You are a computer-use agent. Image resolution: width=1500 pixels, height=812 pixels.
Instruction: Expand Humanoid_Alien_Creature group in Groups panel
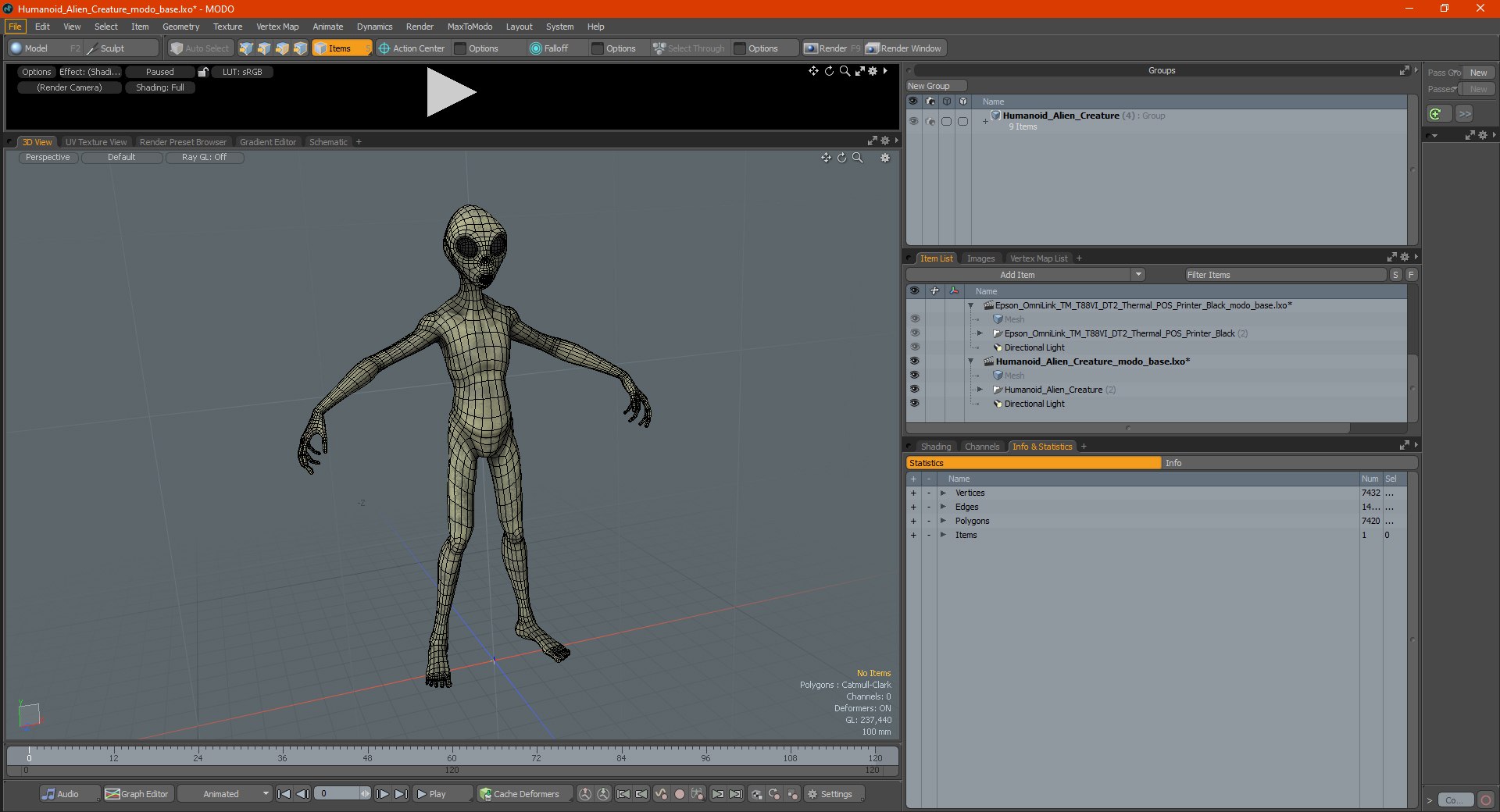(985, 121)
